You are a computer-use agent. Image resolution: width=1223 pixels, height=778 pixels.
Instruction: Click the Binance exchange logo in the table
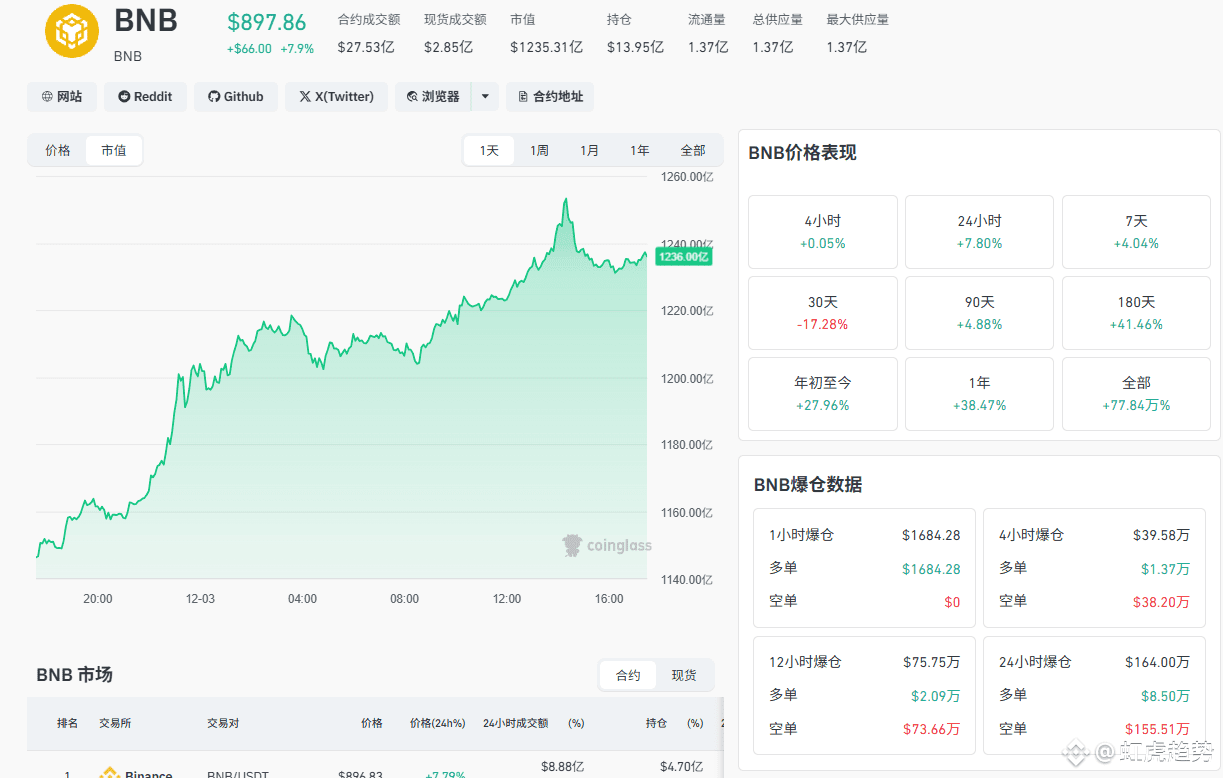[x=110, y=773]
